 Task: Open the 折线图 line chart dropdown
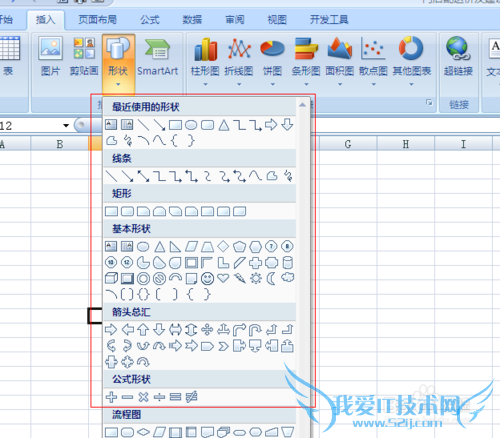[239, 62]
